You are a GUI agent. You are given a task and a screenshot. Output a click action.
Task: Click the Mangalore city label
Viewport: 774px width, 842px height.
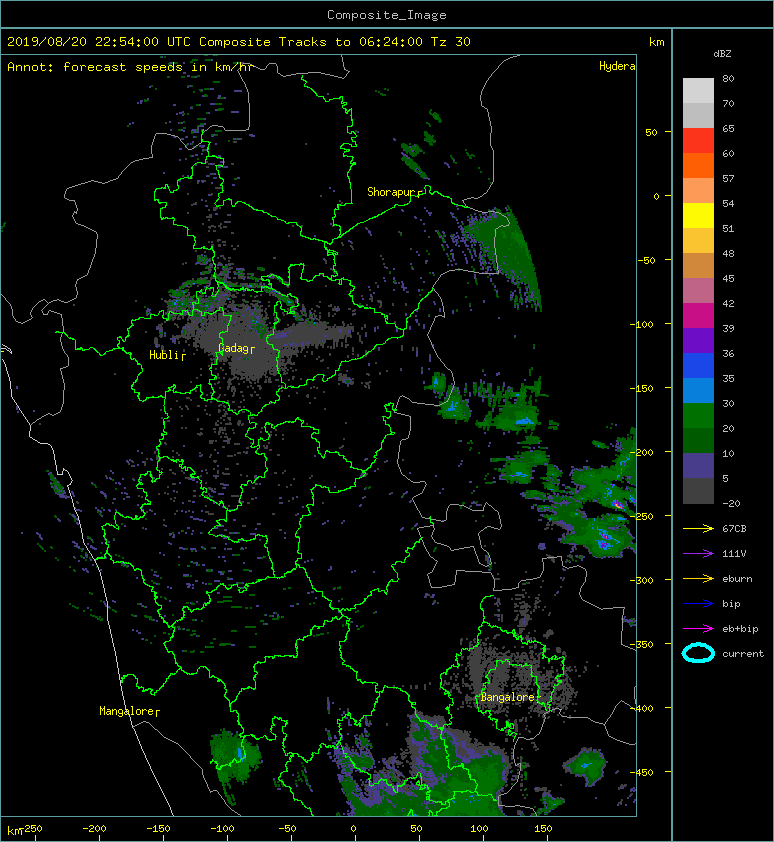click(127, 711)
